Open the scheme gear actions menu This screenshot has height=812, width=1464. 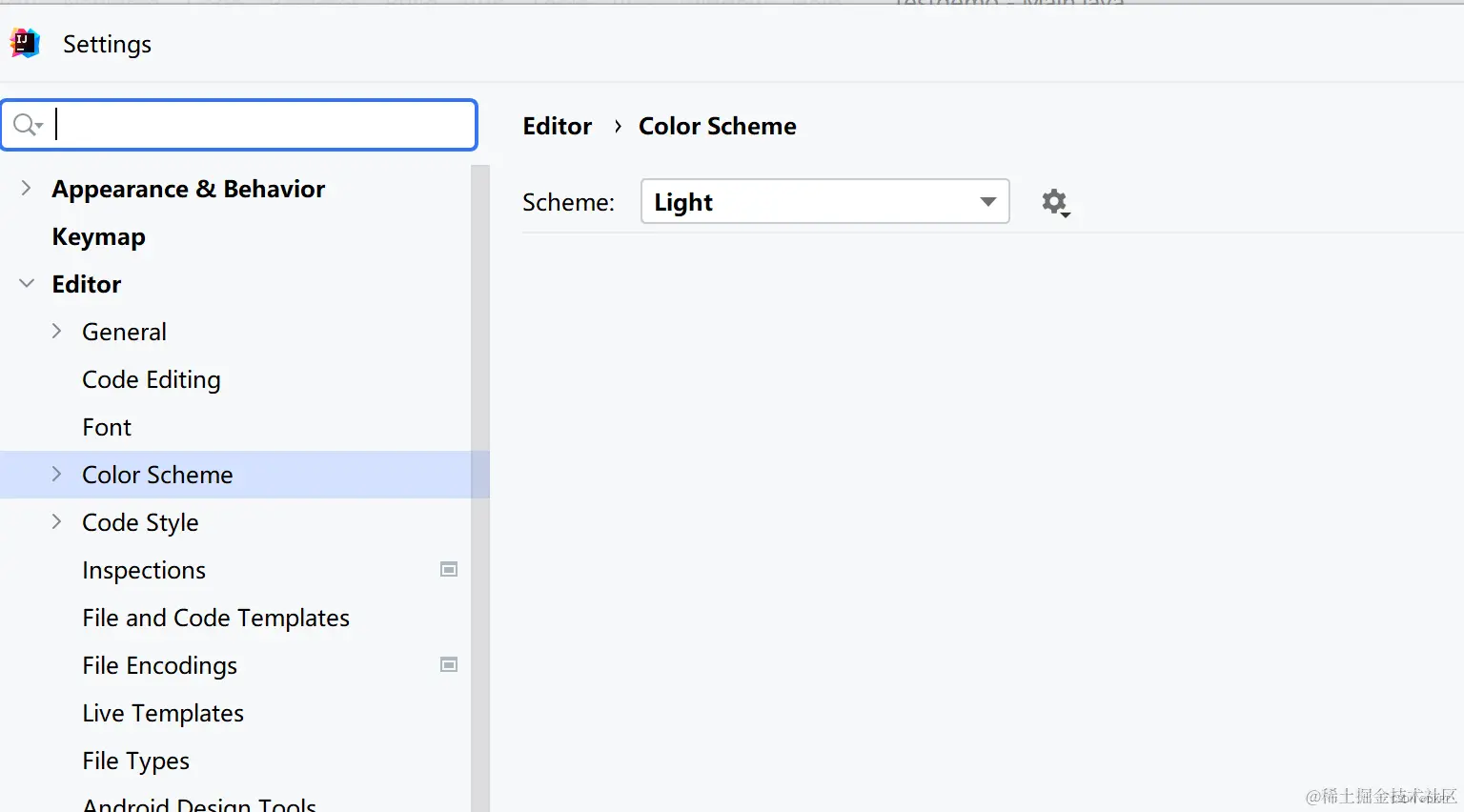point(1055,202)
